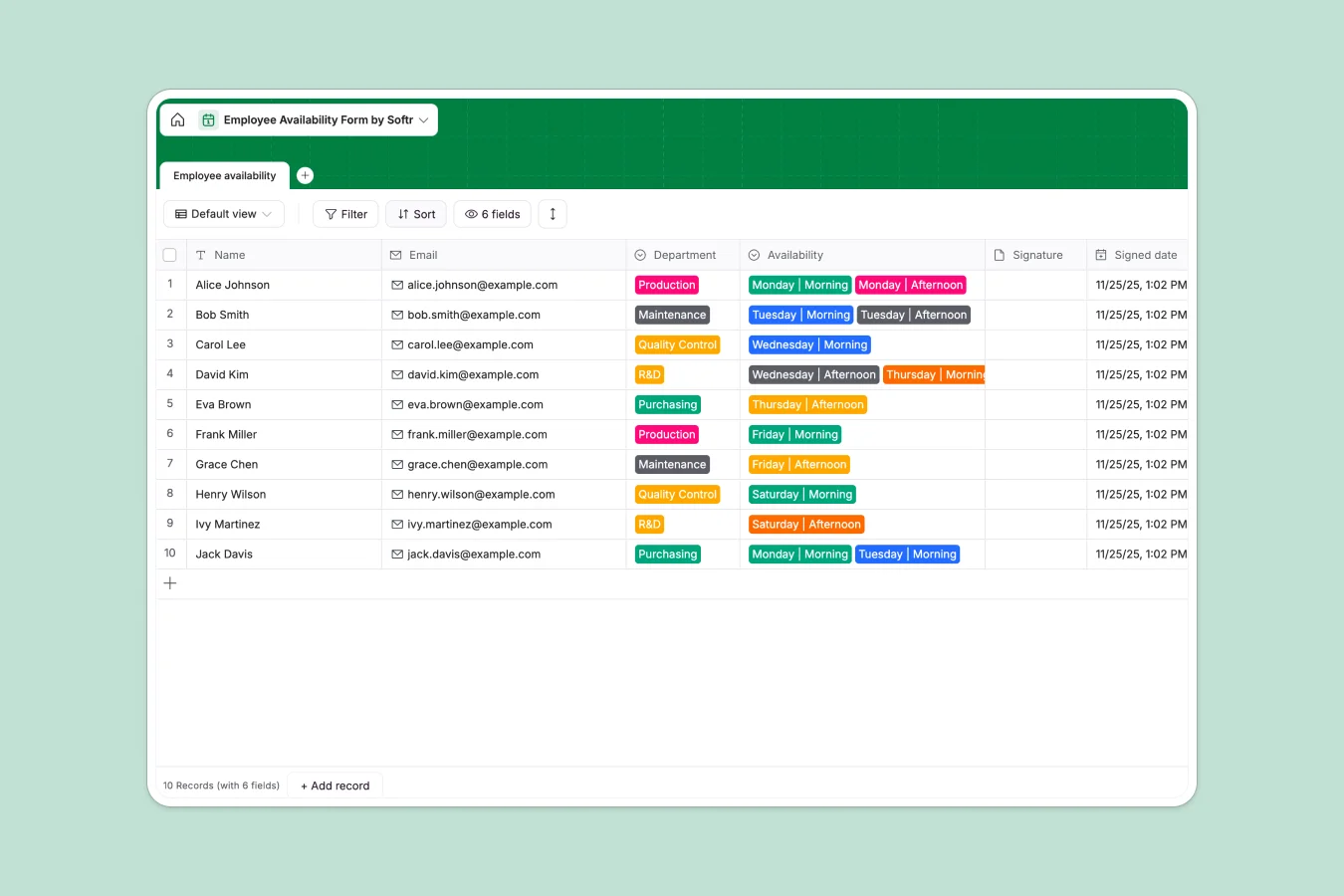Image resolution: width=1344 pixels, height=896 pixels.
Task: Select the Production tag on Frank Miller's row
Action: 666,434
